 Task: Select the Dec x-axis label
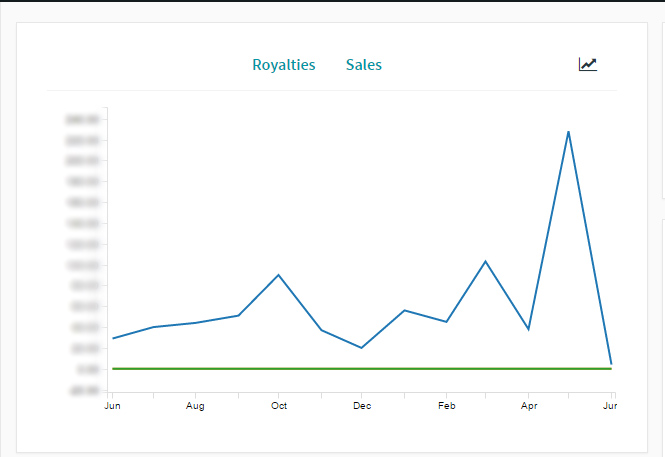click(362, 406)
